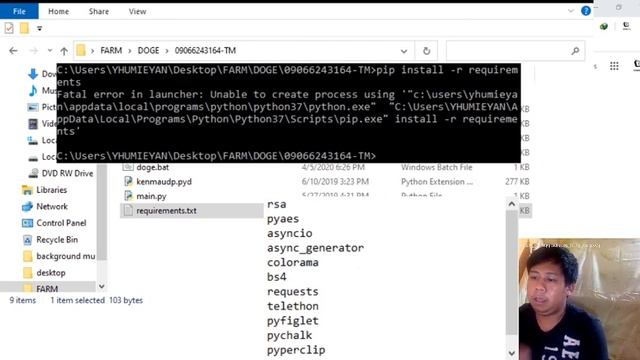Select doge.bat file

point(153,167)
